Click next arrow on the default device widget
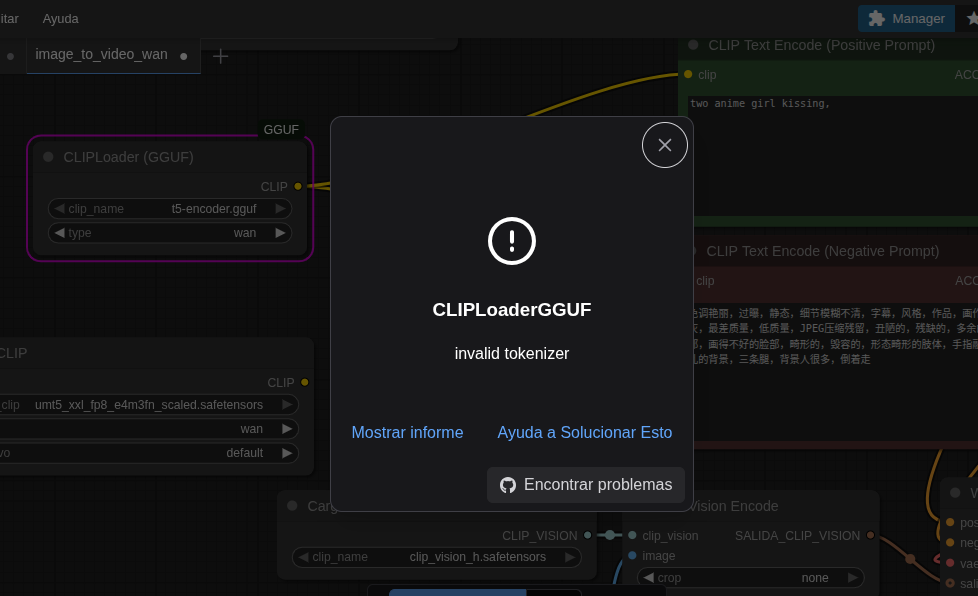Image resolution: width=978 pixels, height=596 pixels. tap(287, 453)
